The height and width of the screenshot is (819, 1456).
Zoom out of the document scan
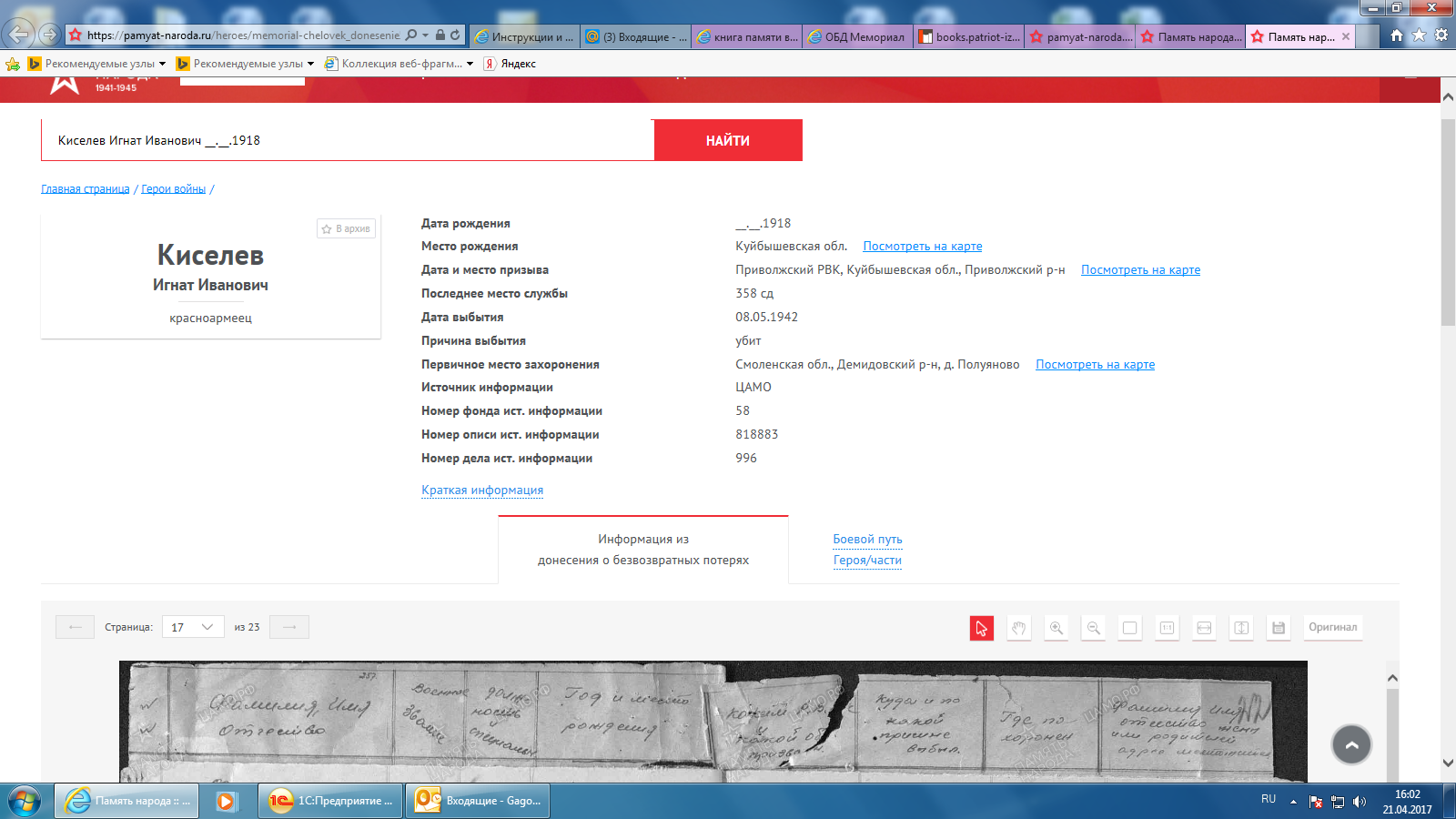(x=1093, y=628)
